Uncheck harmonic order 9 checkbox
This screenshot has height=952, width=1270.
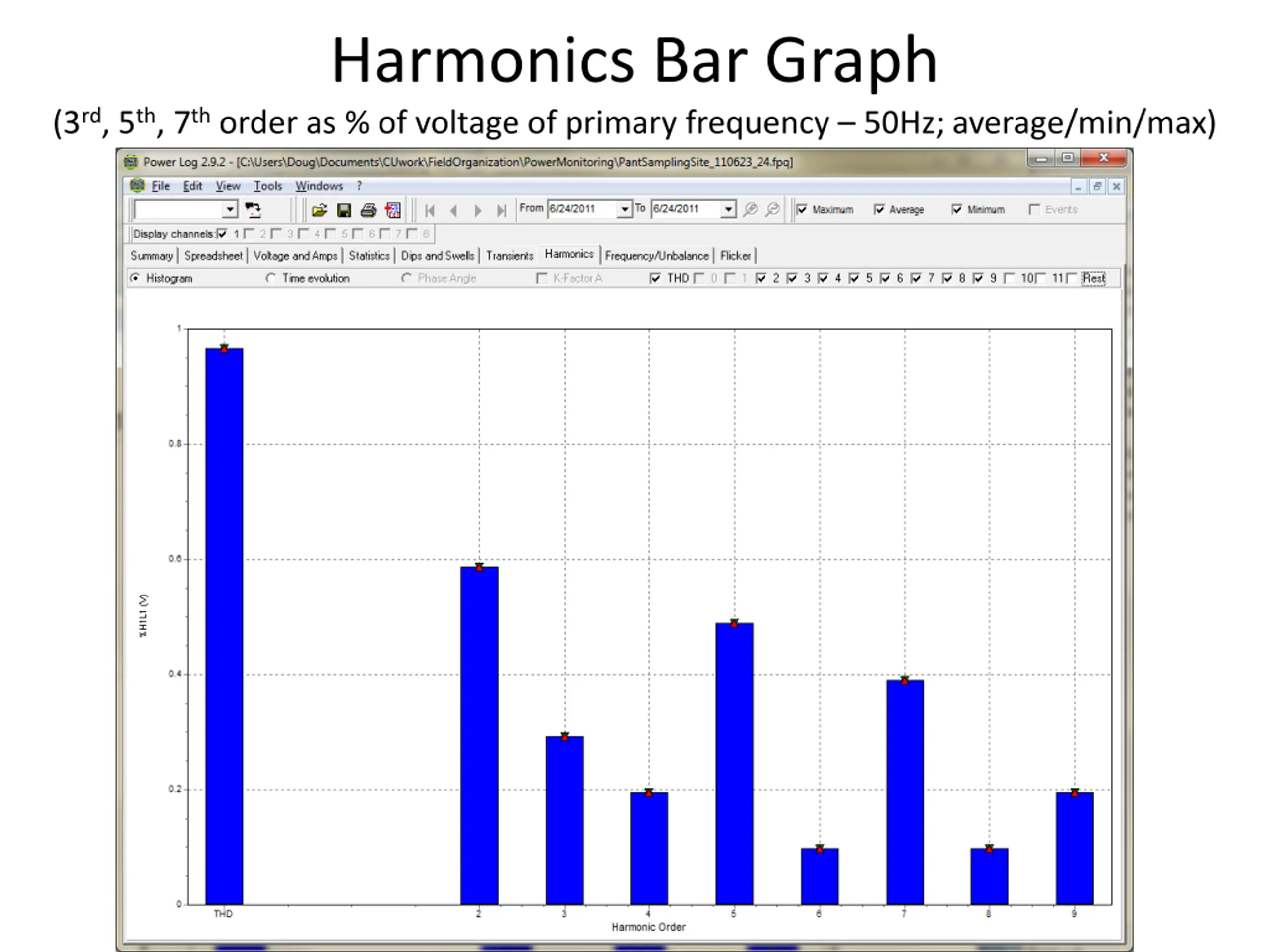(978, 278)
